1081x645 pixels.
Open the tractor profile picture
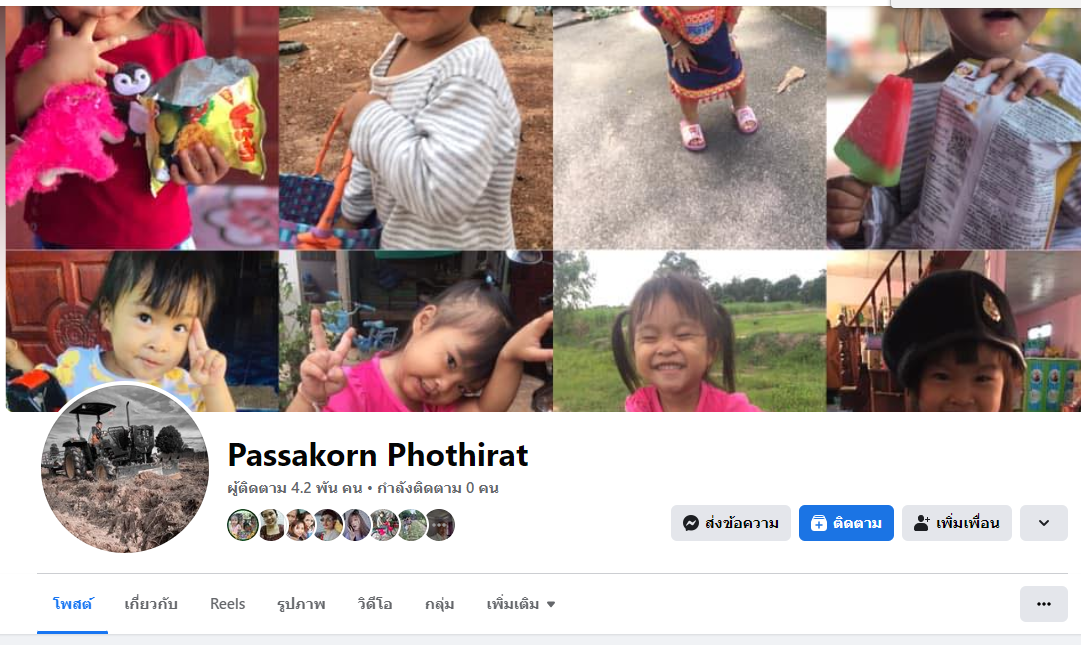click(125, 469)
